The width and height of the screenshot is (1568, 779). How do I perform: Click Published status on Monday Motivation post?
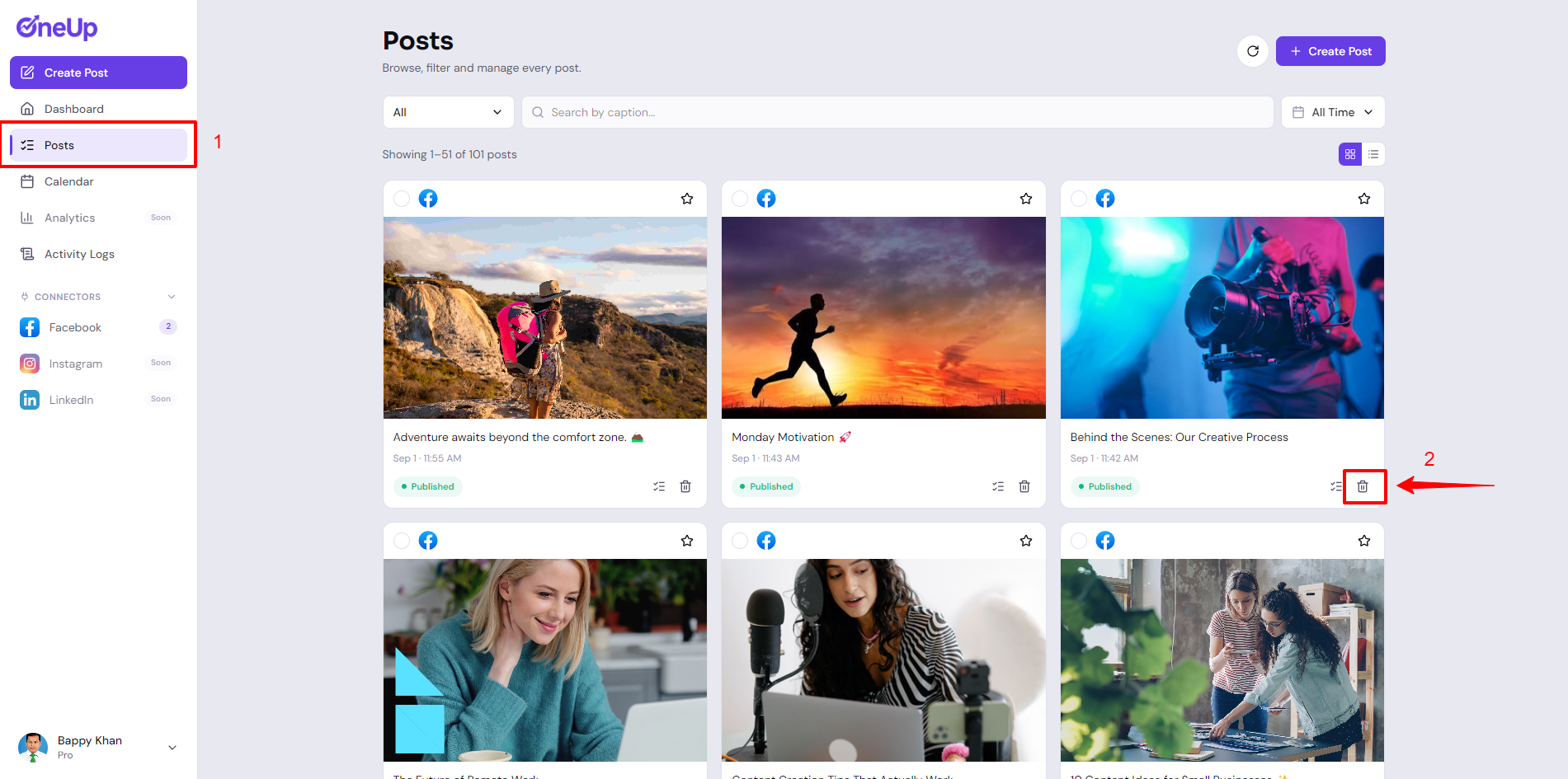pos(766,486)
